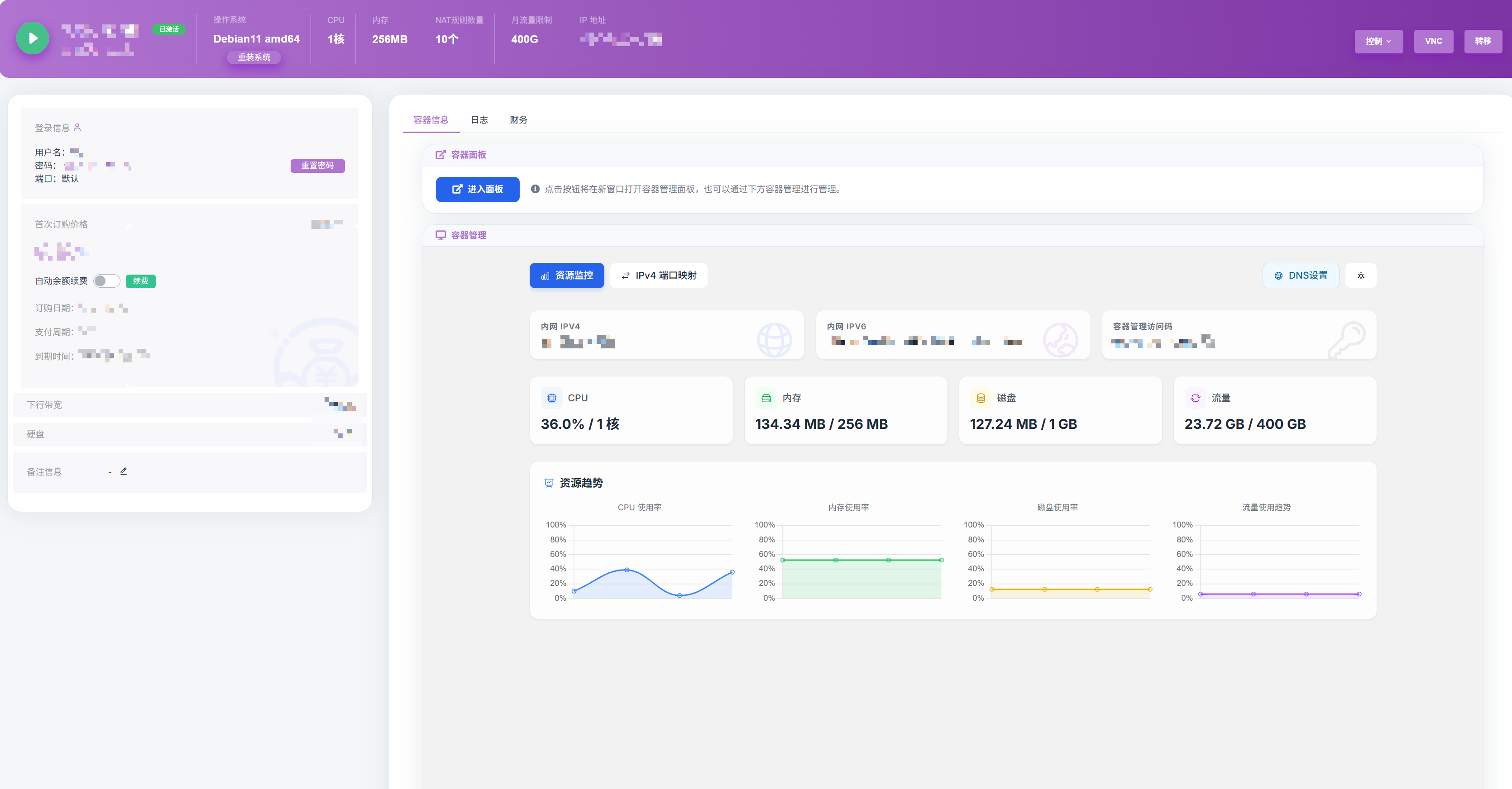Click the key icon in 容器管理访问码 card
The image size is (1512, 789).
1346,340
